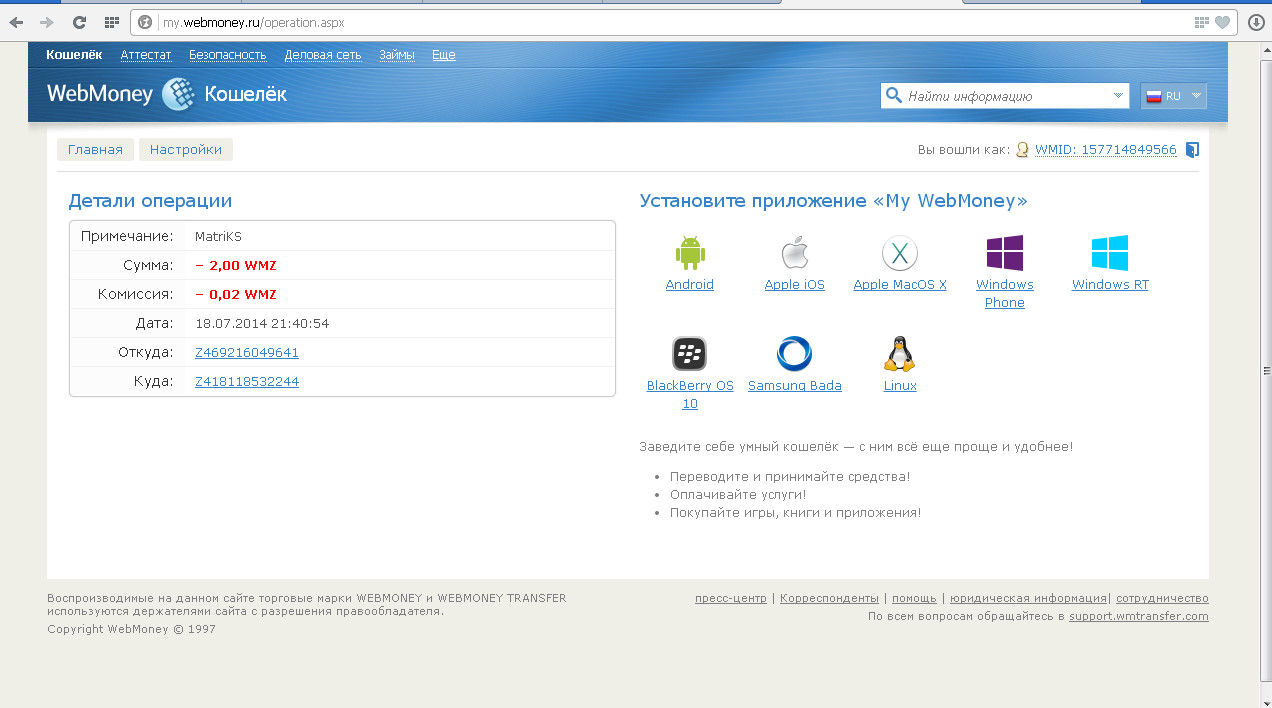Screen dimensions: 1272x708
Task: Click the Samsung Bada circle icon
Action: pos(795,354)
